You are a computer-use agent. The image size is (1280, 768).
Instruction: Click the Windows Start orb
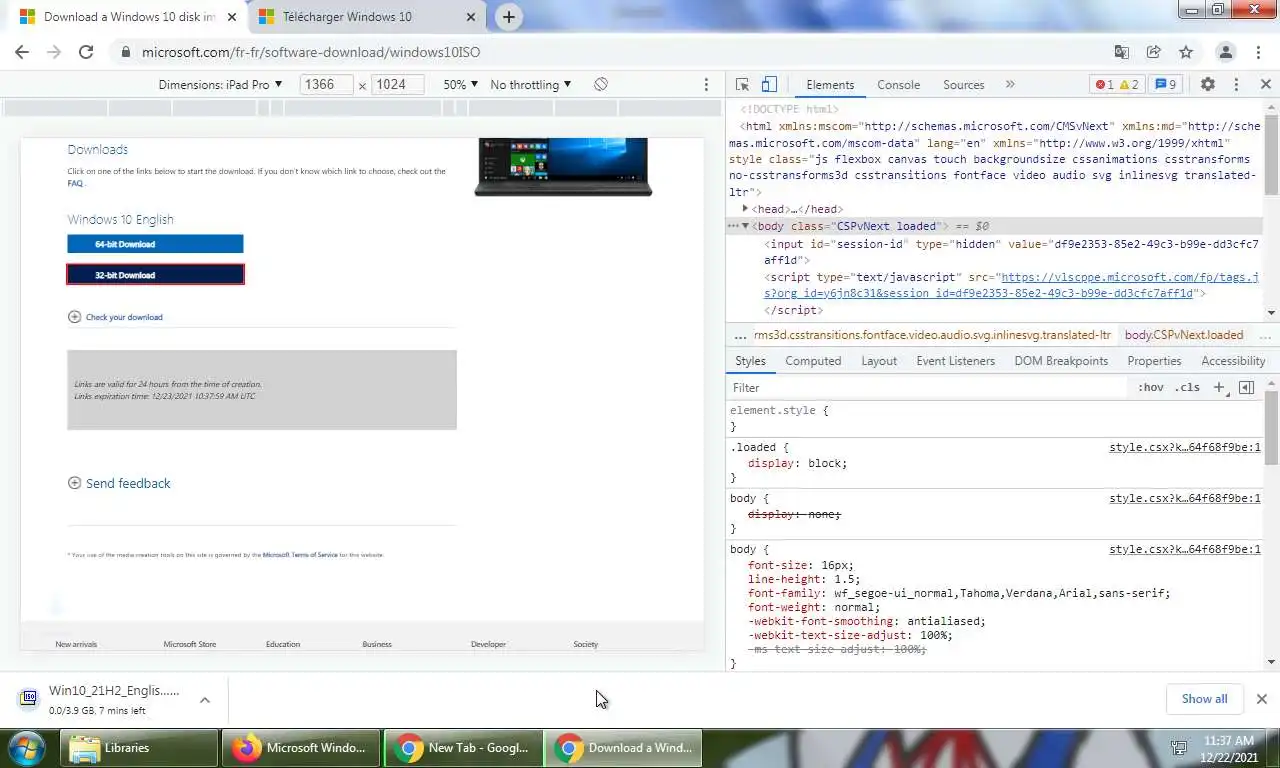pyautogui.click(x=27, y=748)
